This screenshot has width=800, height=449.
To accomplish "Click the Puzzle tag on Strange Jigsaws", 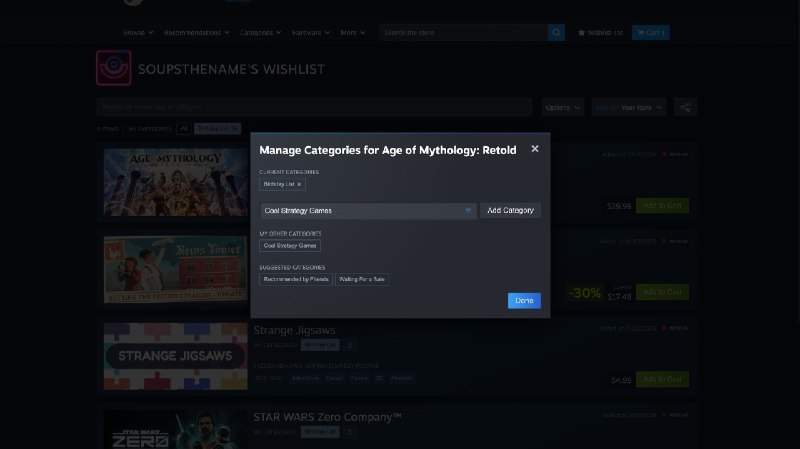I will coord(359,378).
